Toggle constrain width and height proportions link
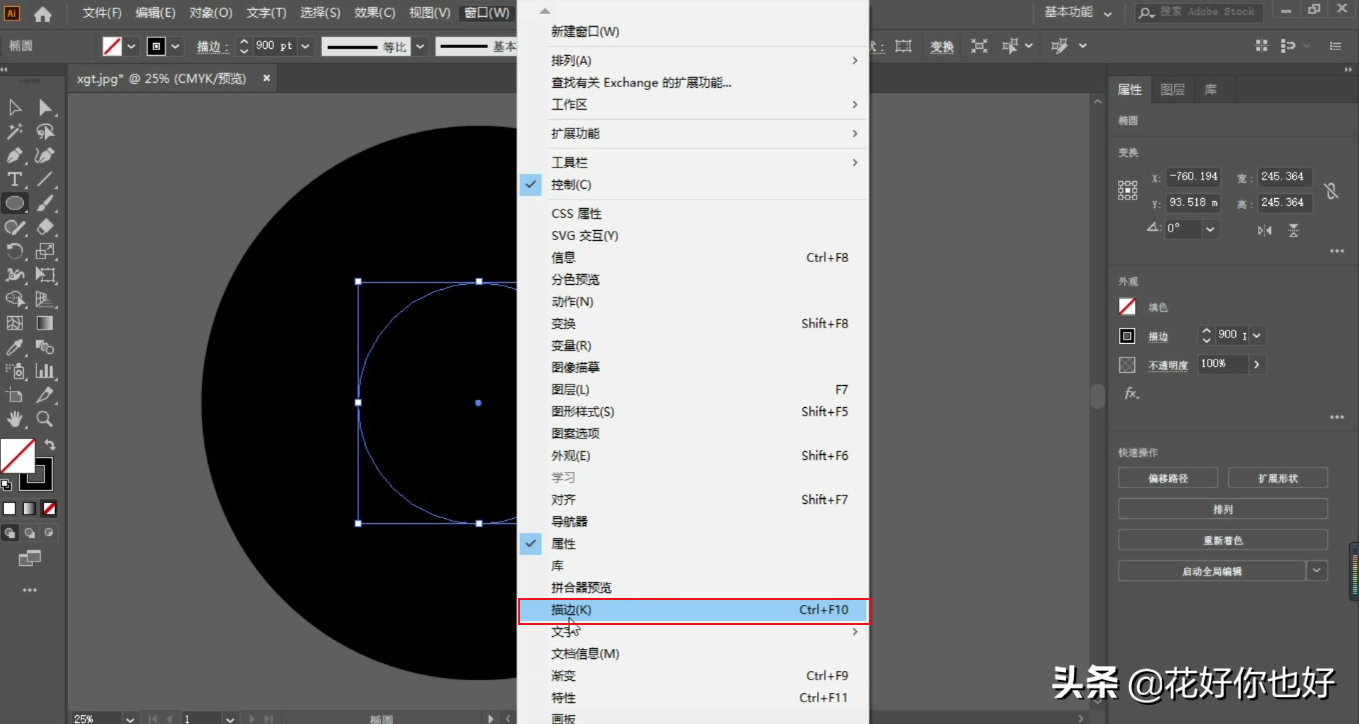Screen dimensions: 1359x724 pyautogui.click(x=1330, y=190)
